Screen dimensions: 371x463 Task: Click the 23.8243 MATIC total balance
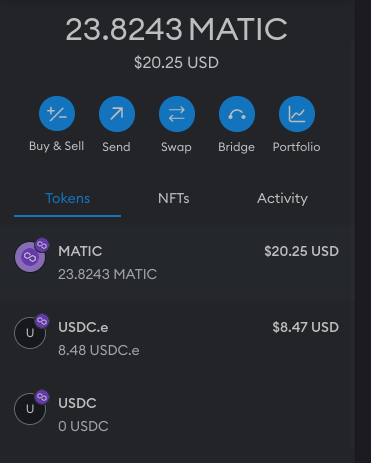(x=176, y=29)
